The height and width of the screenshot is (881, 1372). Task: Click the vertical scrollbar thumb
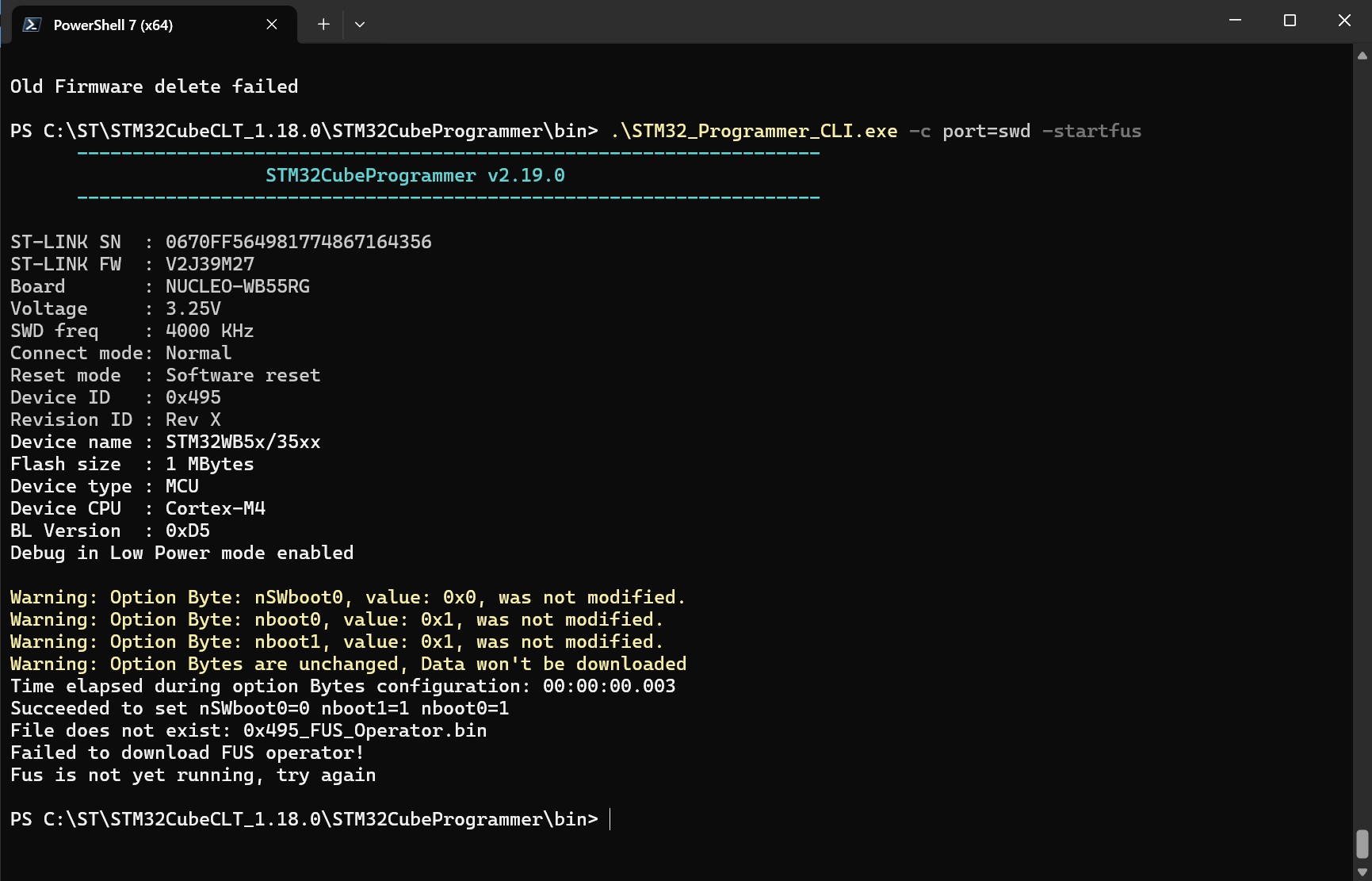pyautogui.click(x=1362, y=844)
